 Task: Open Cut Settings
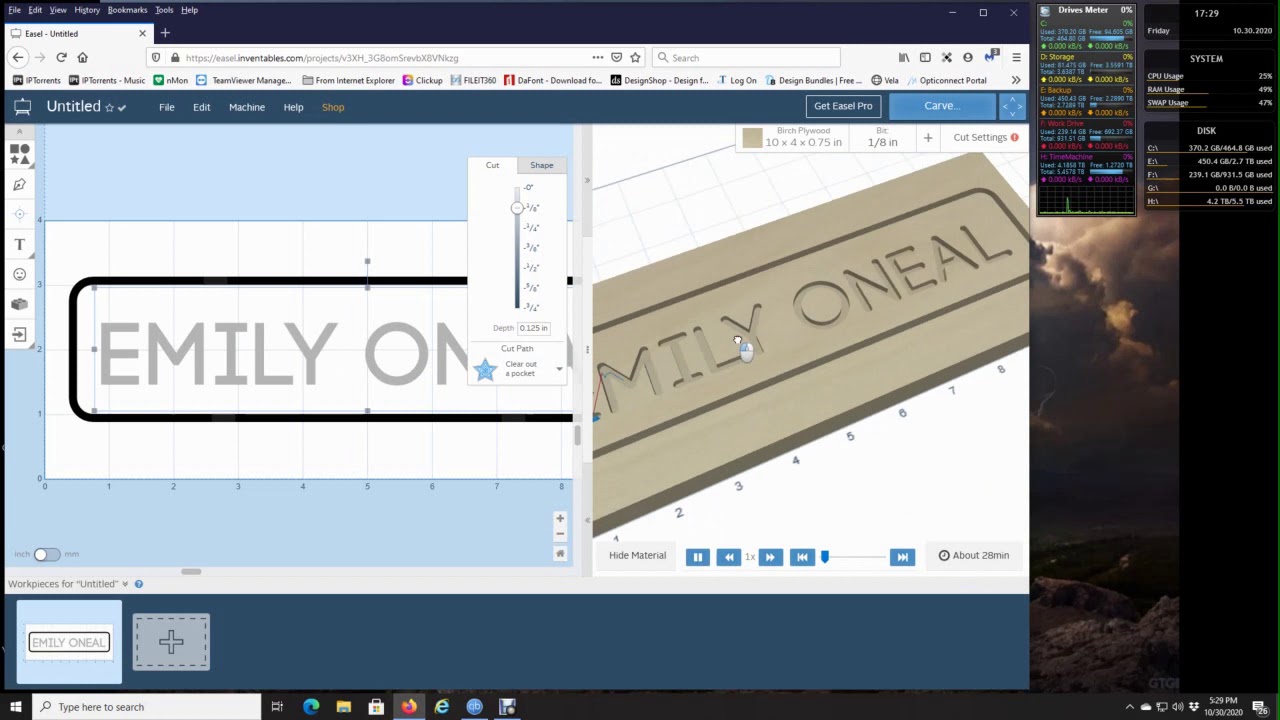click(985, 137)
